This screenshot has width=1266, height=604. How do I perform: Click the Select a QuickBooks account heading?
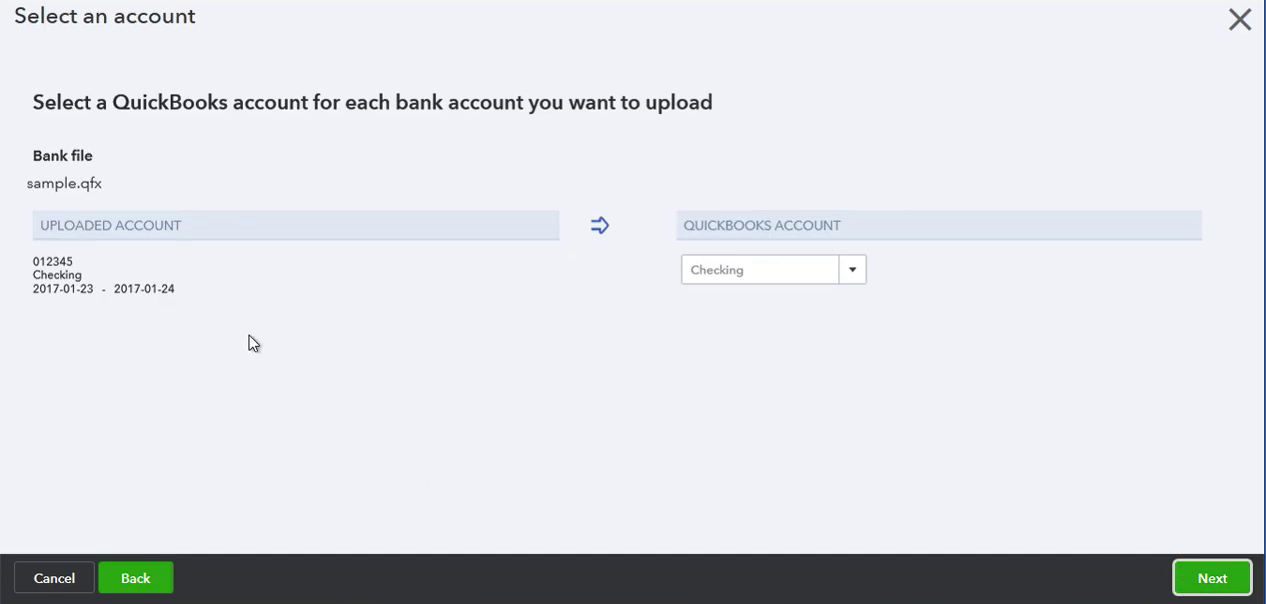(x=372, y=102)
